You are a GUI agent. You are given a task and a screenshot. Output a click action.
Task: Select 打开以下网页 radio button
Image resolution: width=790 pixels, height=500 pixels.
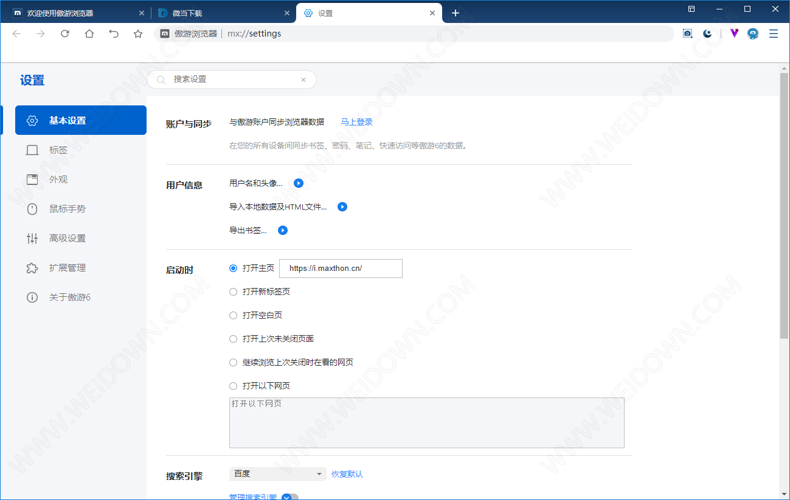coord(233,386)
